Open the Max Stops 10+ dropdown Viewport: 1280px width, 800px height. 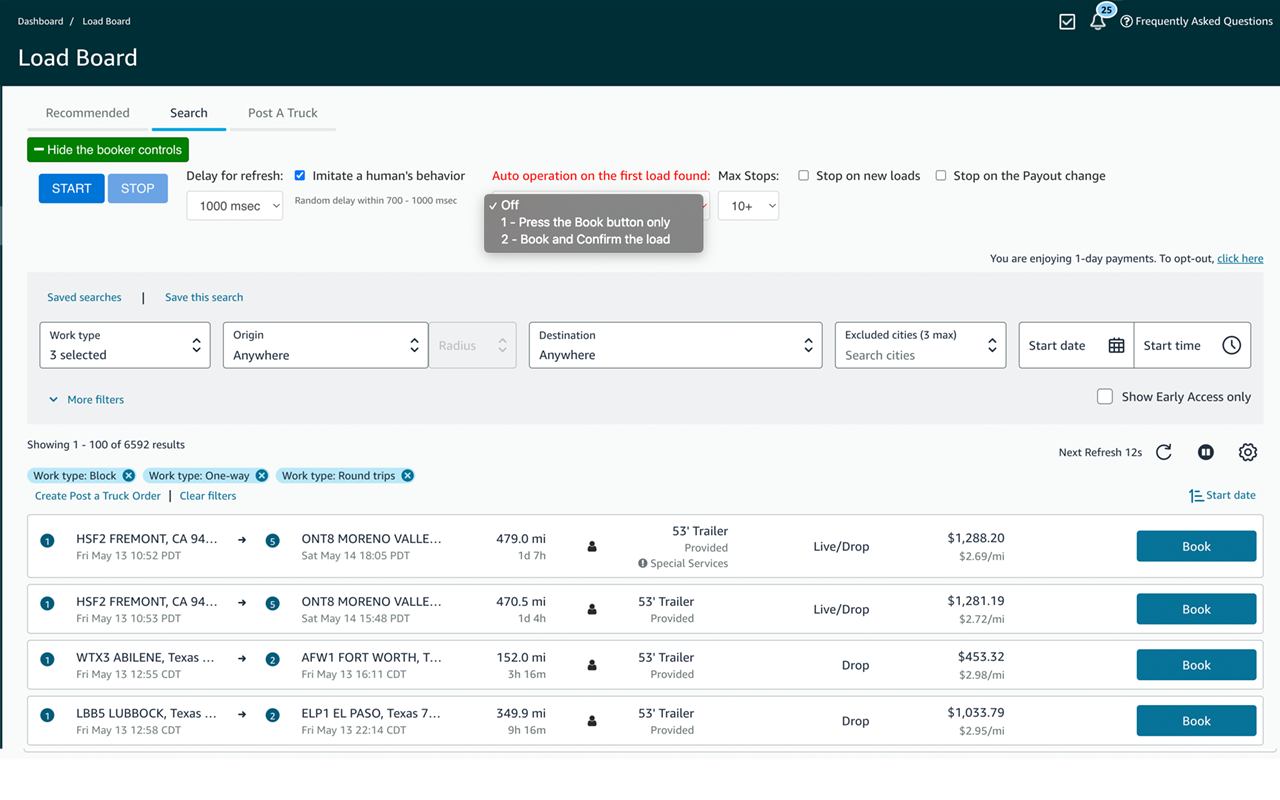coord(748,206)
